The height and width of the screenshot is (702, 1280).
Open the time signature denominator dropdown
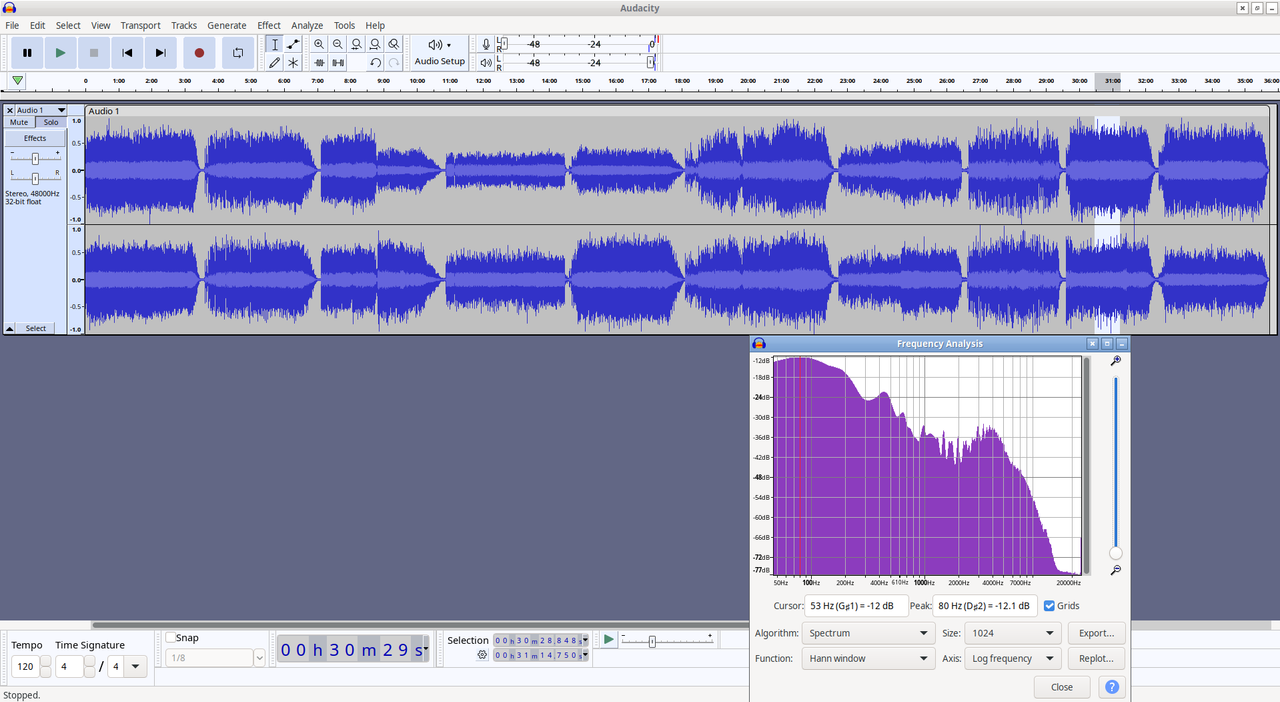pos(136,666)
